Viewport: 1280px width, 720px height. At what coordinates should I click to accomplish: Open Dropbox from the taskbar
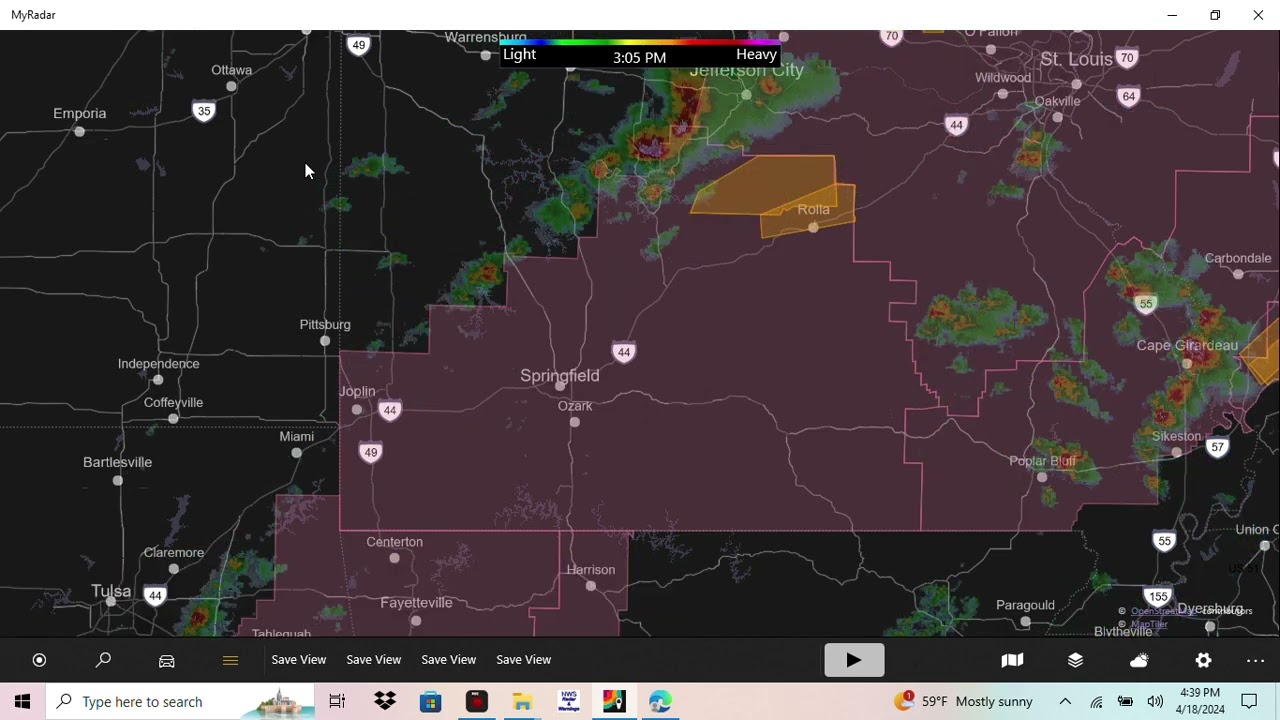[385, 702]
